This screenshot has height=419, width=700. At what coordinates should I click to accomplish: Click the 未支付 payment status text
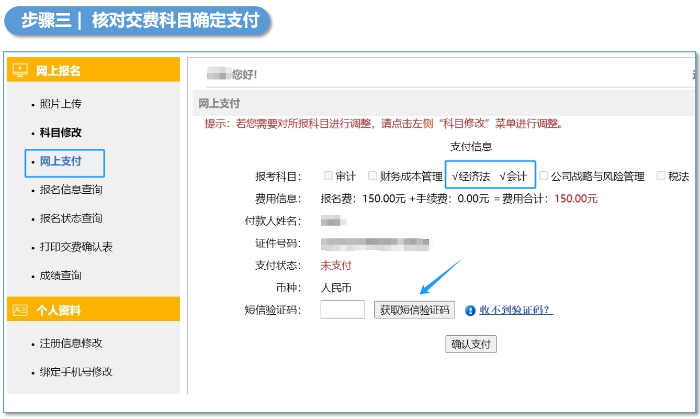click(336, 266)
